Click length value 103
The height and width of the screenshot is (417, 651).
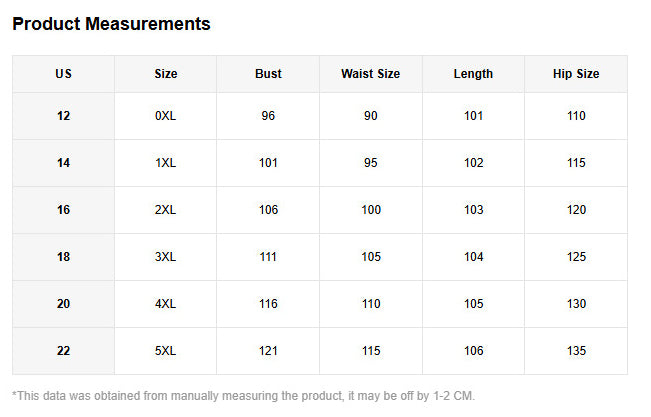pos(473,210)
